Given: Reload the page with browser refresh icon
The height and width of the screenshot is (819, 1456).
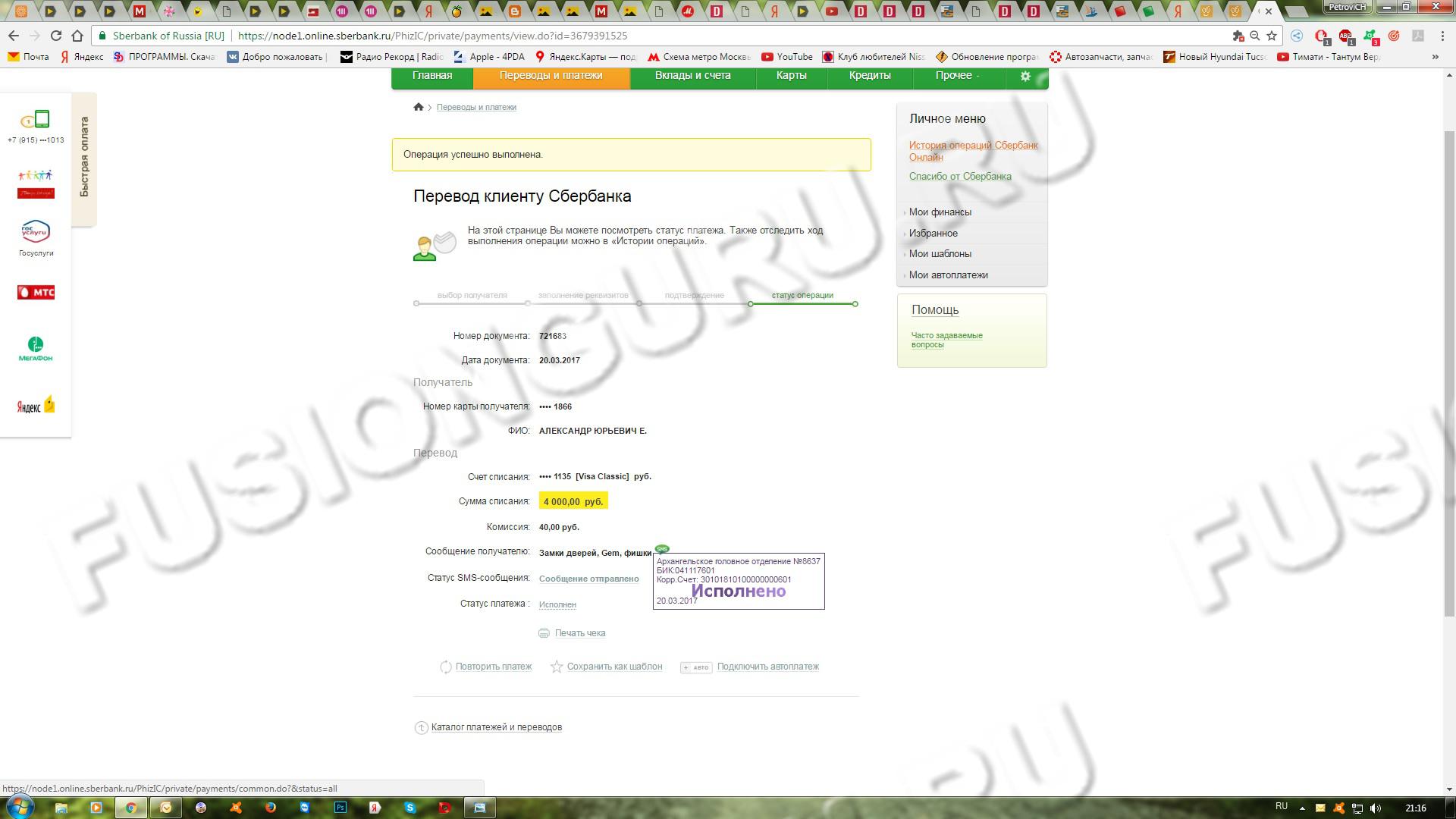Looking at the screenshot, I should click(55, 36).
